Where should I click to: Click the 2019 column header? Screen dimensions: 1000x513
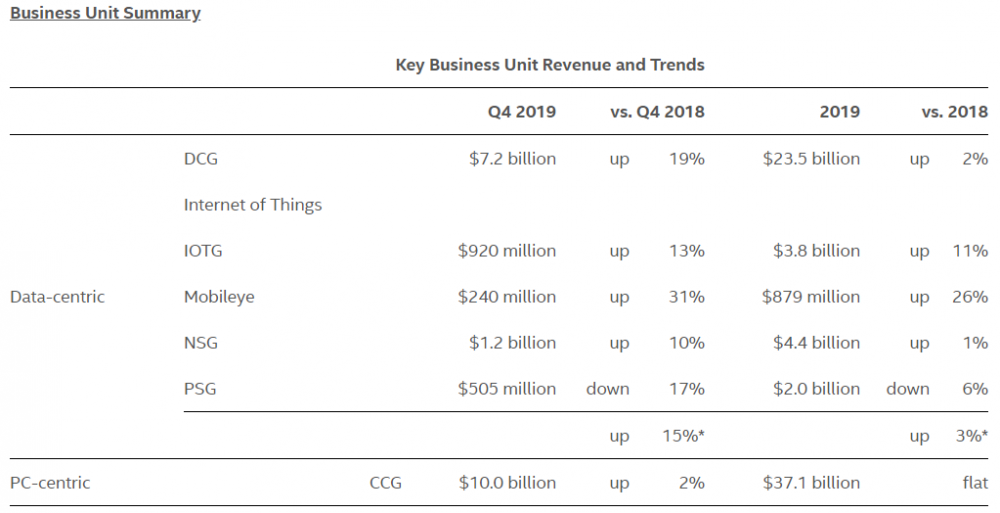839,112
